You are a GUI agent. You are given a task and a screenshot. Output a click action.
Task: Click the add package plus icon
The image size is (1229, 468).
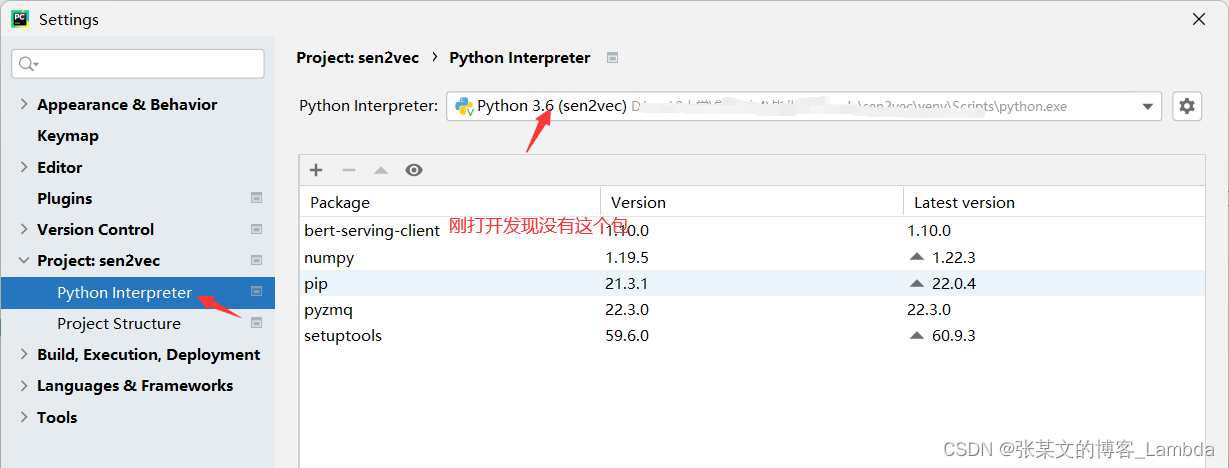tap(316, 170)
